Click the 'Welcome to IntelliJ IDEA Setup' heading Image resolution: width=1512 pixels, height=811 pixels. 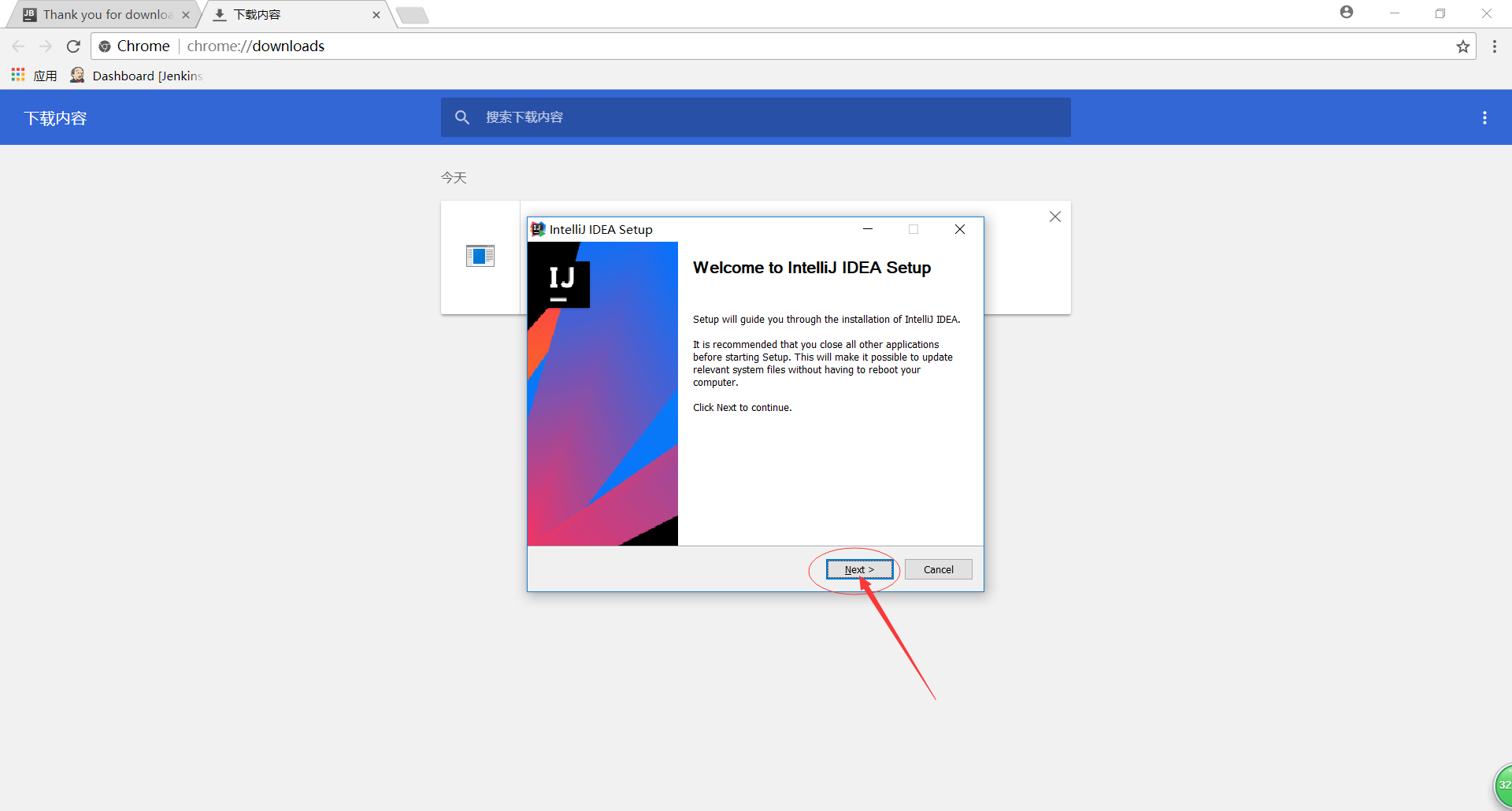click(812, 268)
